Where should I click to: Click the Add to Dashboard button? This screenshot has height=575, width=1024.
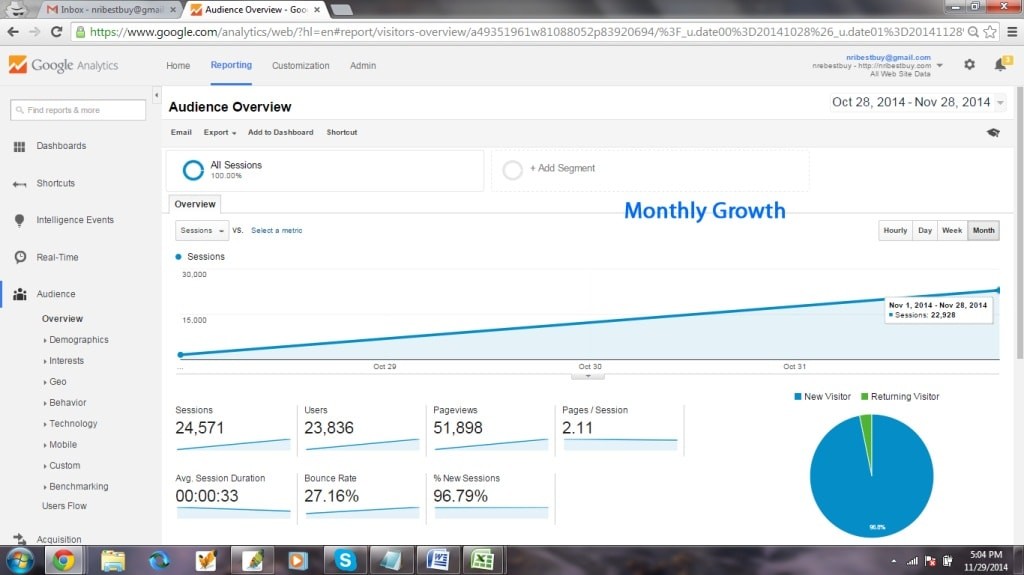pyautogui.click(x=280, y=132)
